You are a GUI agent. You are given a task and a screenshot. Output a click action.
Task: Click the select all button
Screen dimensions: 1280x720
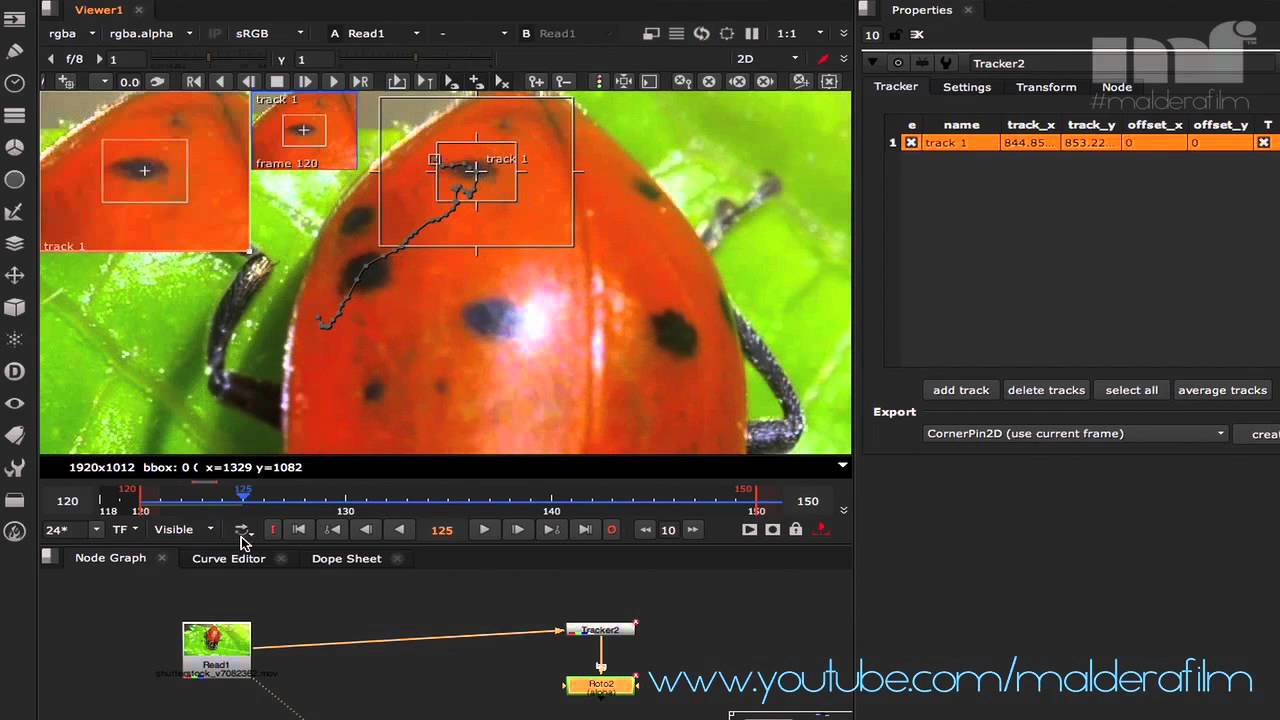(1131, 390)
